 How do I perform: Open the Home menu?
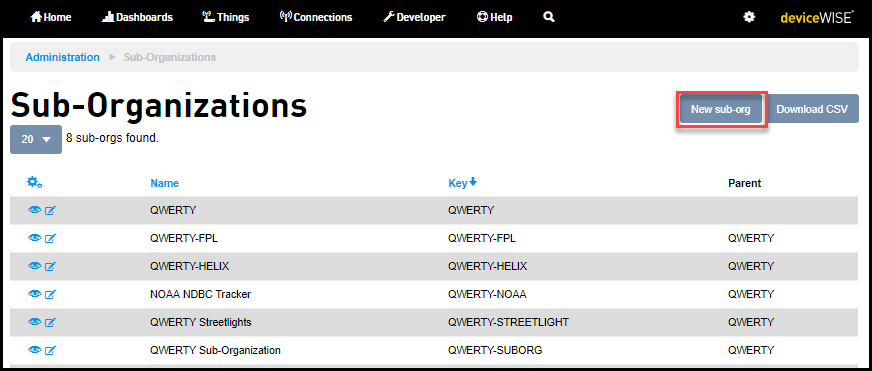pyautogui.click(x=51, y=17)
